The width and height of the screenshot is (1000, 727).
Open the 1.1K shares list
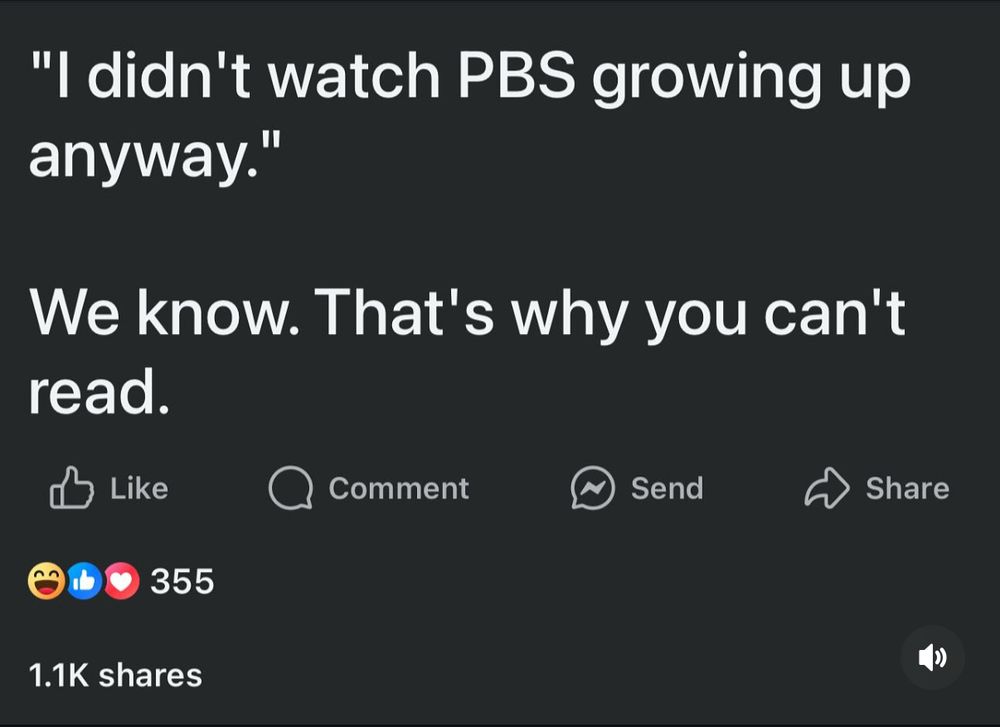[115, 675]
